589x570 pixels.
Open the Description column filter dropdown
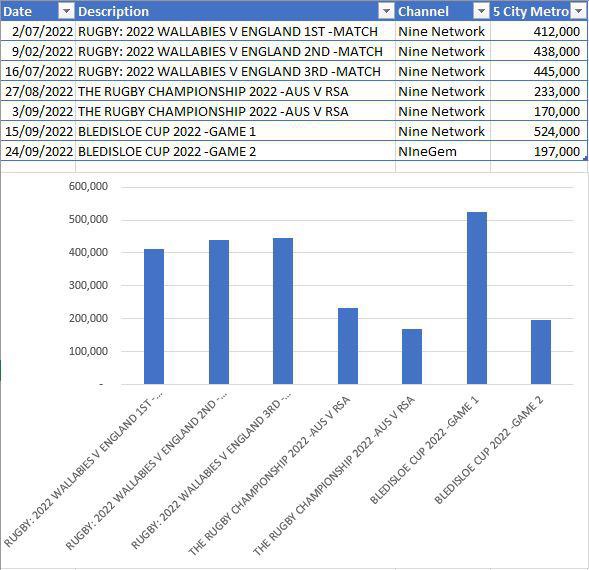click(386, 12)
